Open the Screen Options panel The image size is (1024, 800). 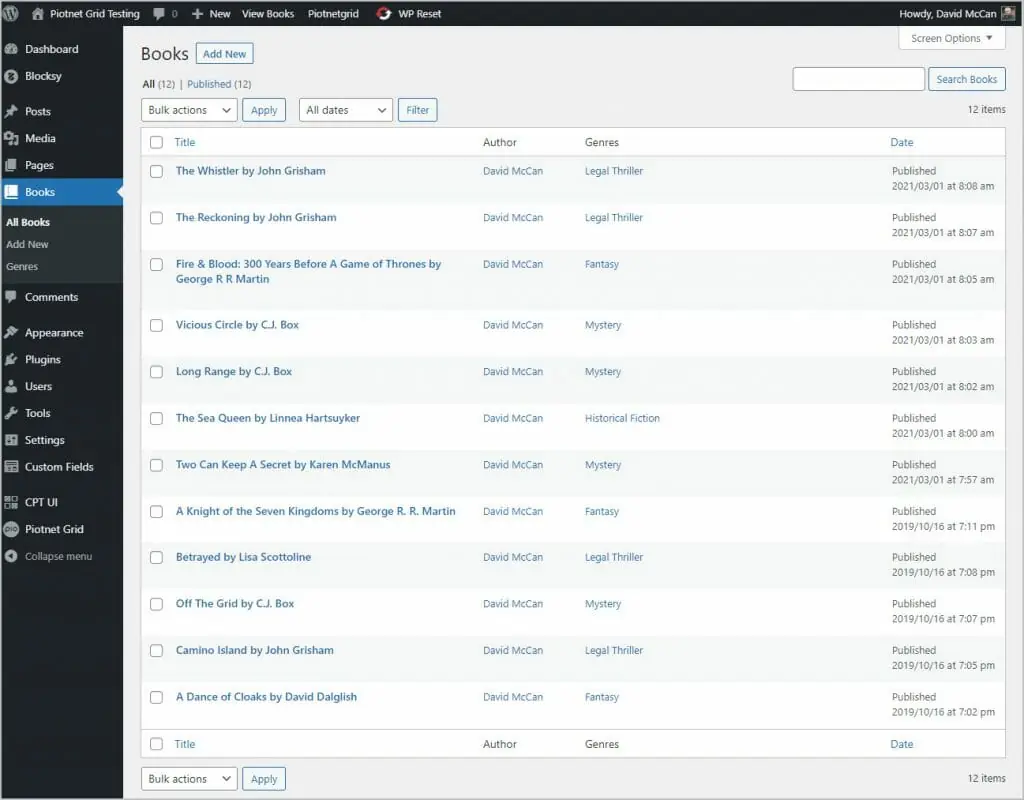(x=951, y=38)
